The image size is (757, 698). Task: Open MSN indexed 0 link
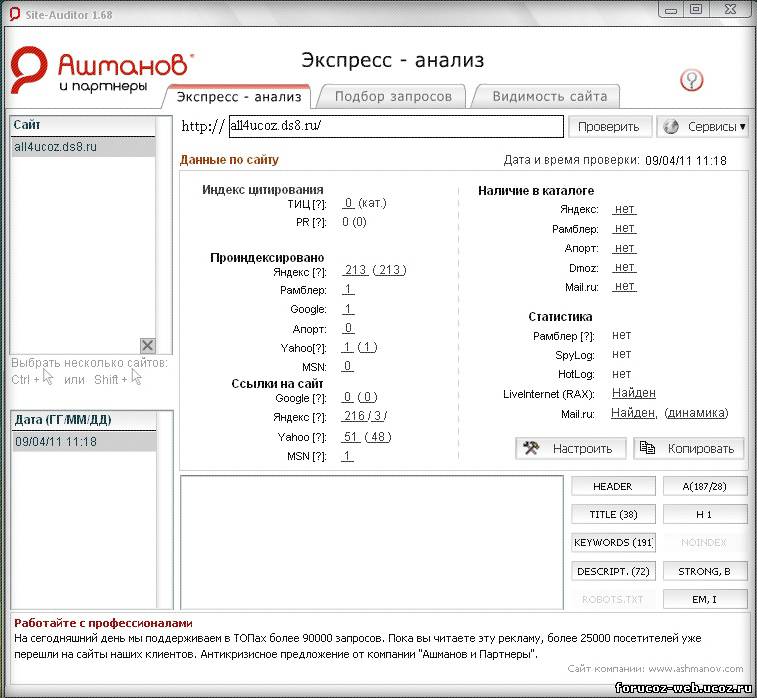coord(348,366)
